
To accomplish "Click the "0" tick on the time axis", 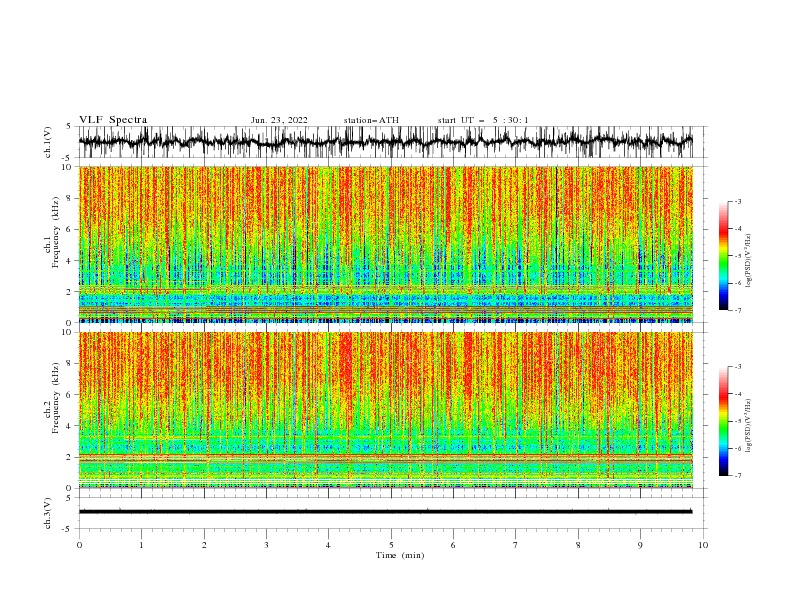I will coord(79,545).
